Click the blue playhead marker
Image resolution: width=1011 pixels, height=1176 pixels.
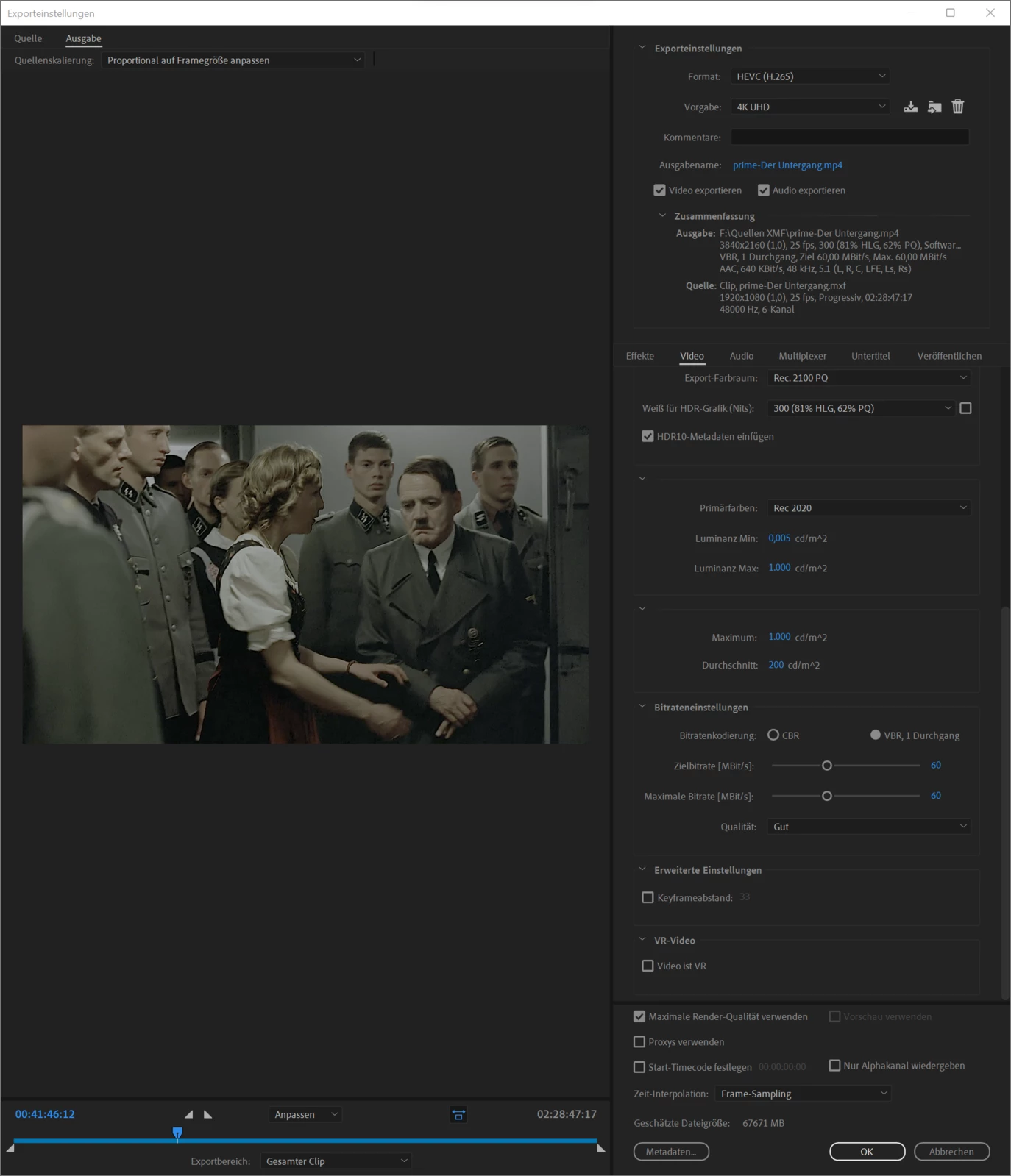pyautogui.click(x=177, y=1133)
